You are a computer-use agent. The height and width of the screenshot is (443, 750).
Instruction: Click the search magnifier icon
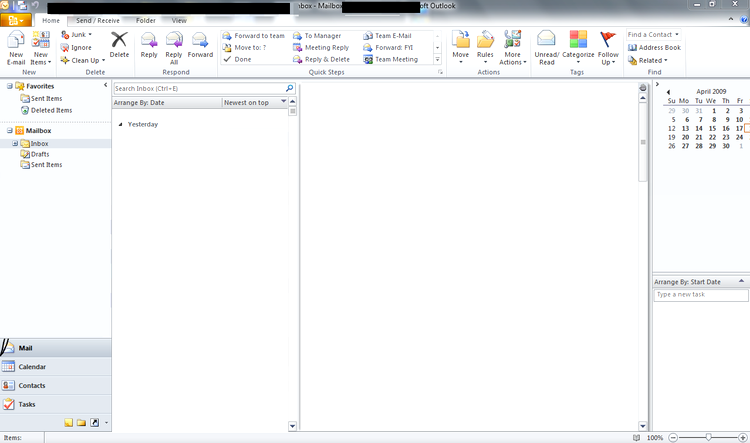point(289,89)
